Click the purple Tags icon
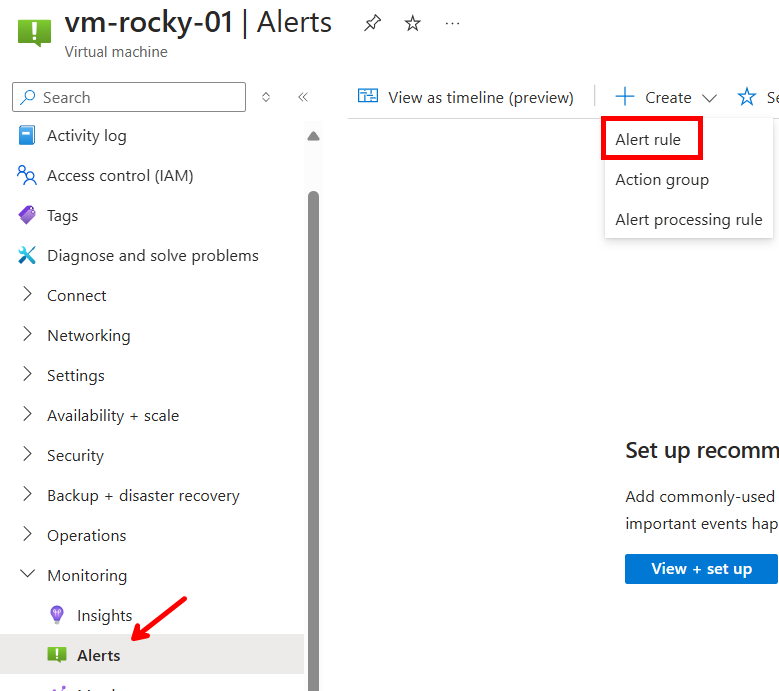 tap(27, 215)
